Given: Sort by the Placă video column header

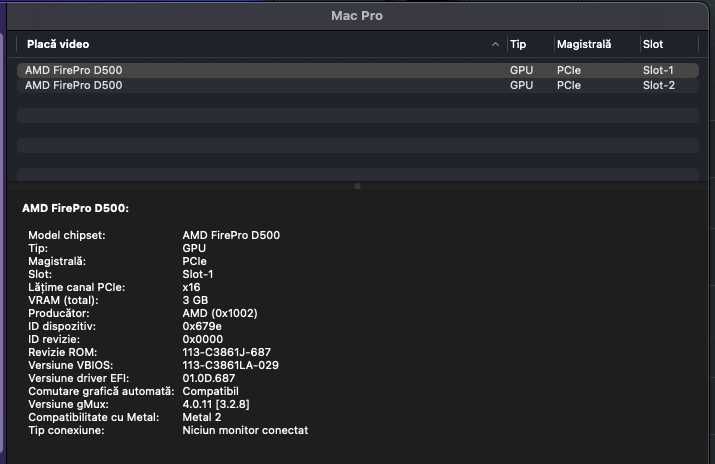Looking at the screenshot, I should pyautogui.click(x=261, y=44).
